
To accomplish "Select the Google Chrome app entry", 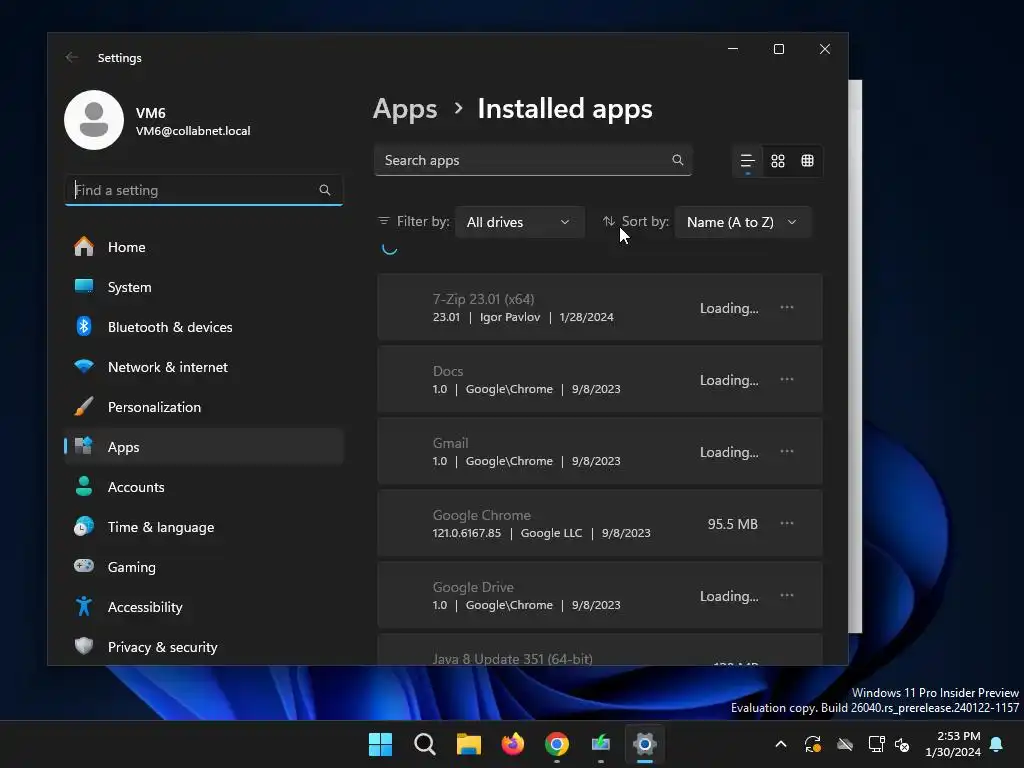I will click(x=600, y=523).
